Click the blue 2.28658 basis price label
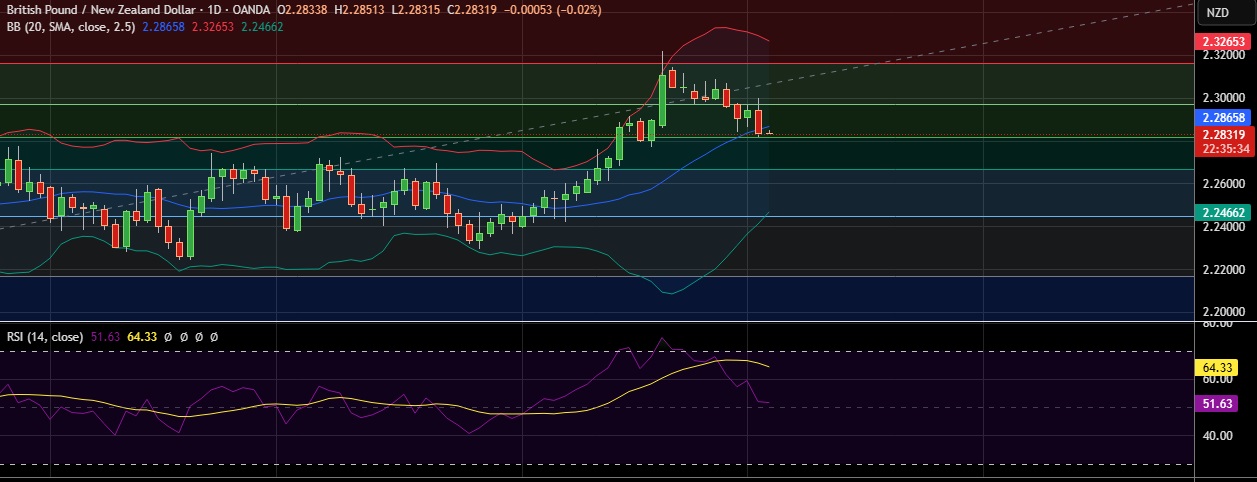1257x482 pixels. point(1223,117)
